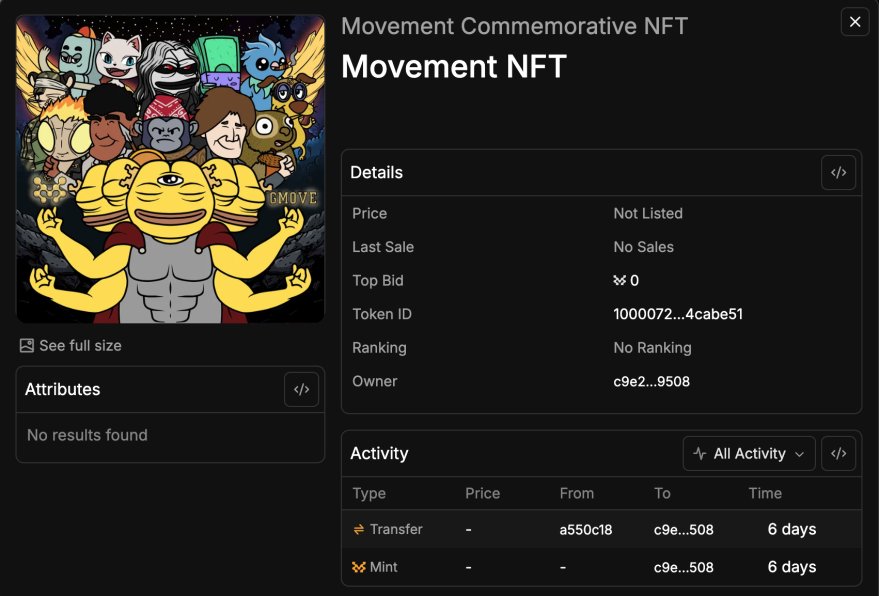Open Movement Commemorative NFT collection link

click(x=515, y=26)
